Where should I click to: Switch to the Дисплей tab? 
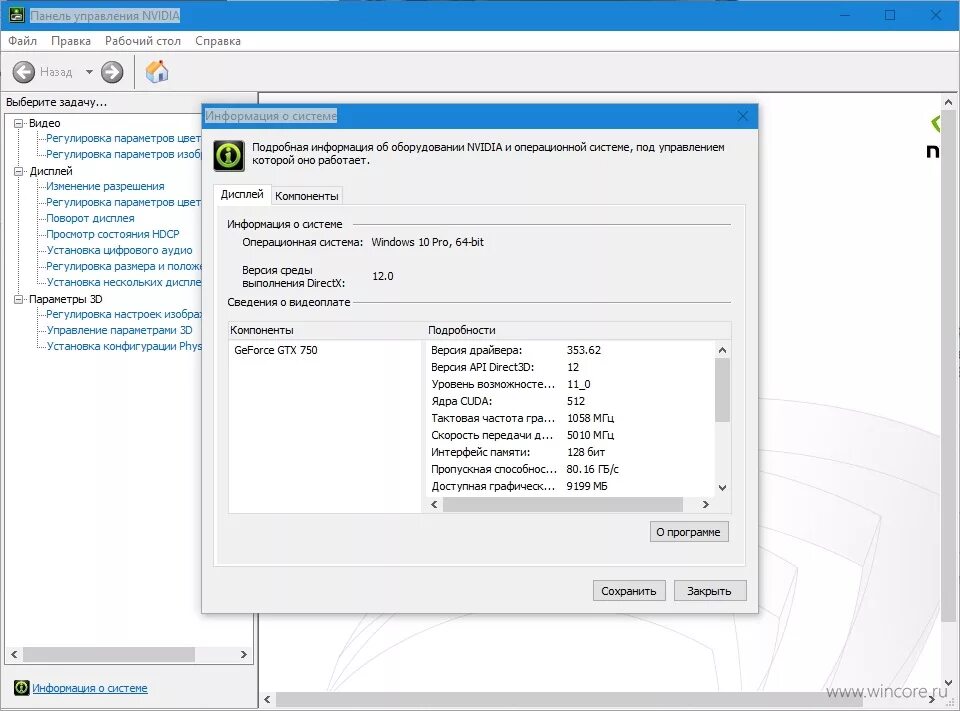point(242,194)
